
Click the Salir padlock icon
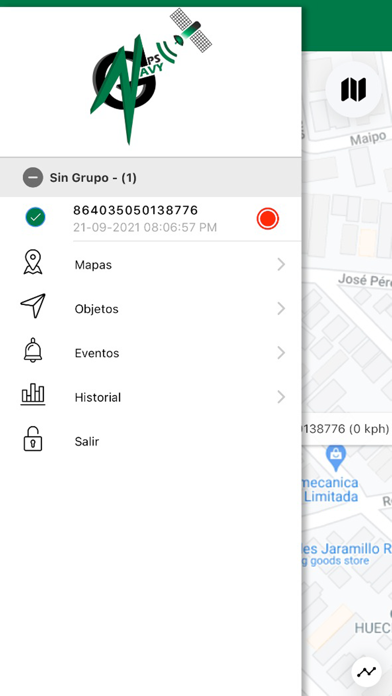pyautogui.click(x=33, y=439)
